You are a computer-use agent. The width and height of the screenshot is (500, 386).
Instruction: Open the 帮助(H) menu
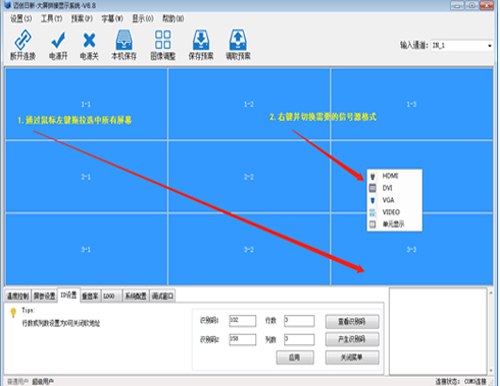coord(173,18)
